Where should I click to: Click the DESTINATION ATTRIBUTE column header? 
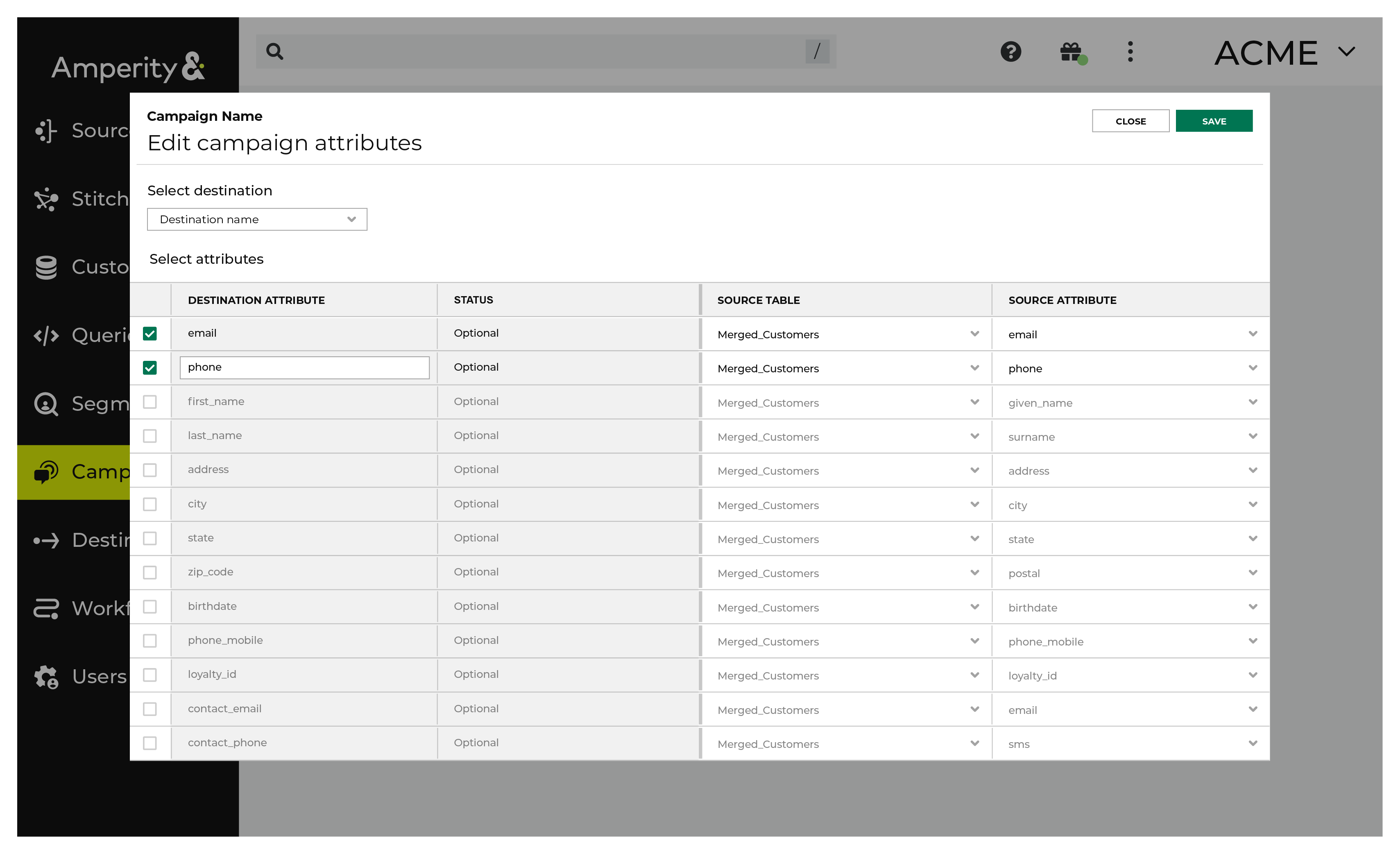[x=256, y=300]
